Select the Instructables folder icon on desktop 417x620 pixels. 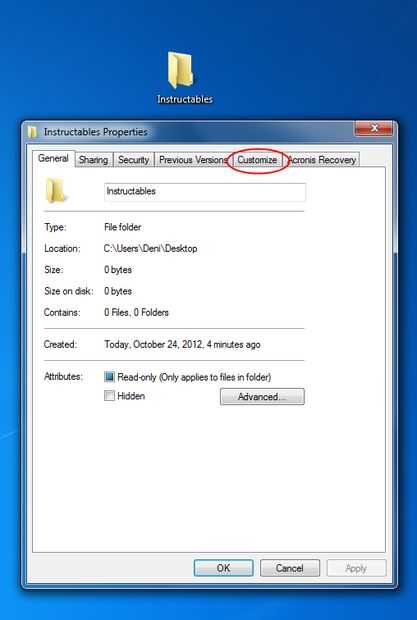click(181, 70)
